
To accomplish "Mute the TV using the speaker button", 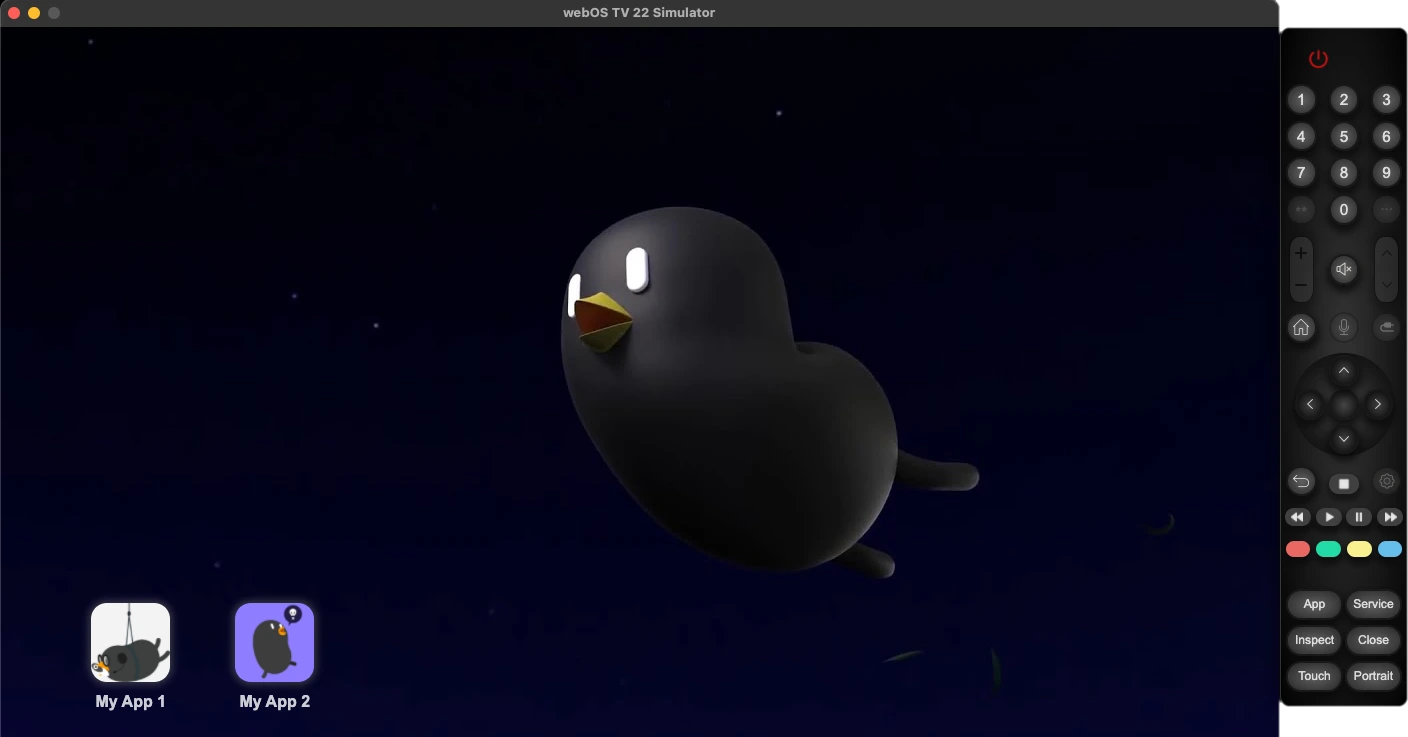I will pos(1344,269).
